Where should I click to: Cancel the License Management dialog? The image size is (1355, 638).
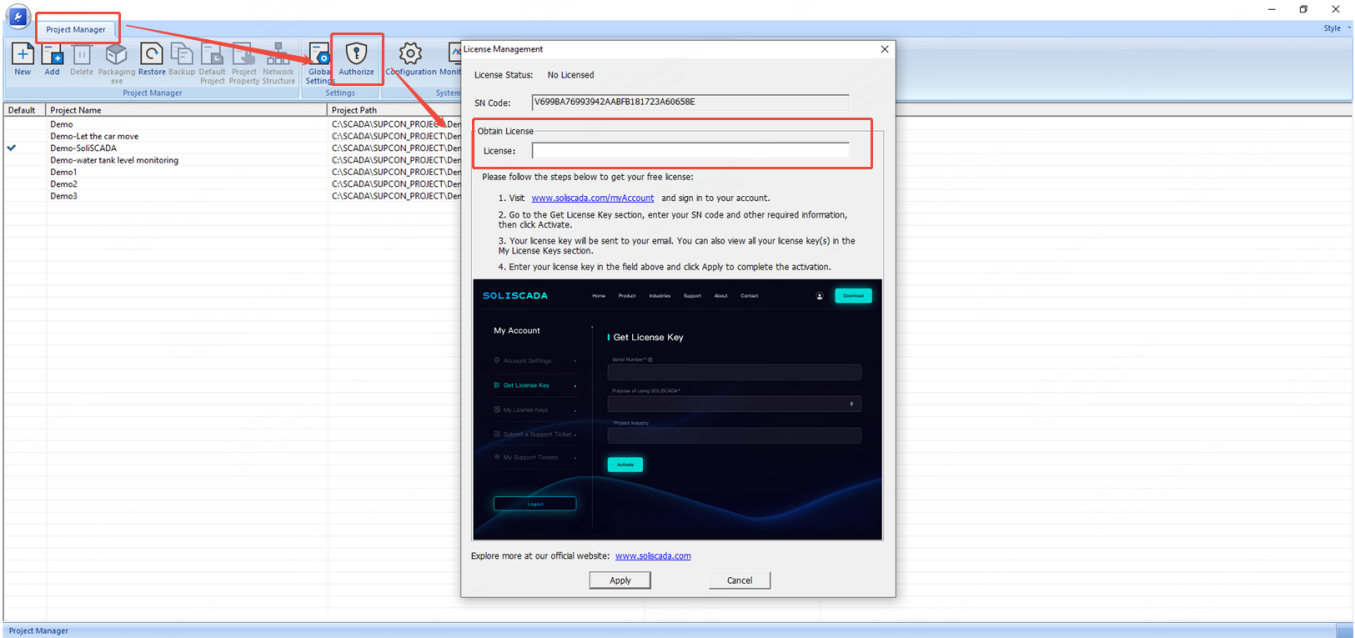pyautogui.click(x=739, y=580)
